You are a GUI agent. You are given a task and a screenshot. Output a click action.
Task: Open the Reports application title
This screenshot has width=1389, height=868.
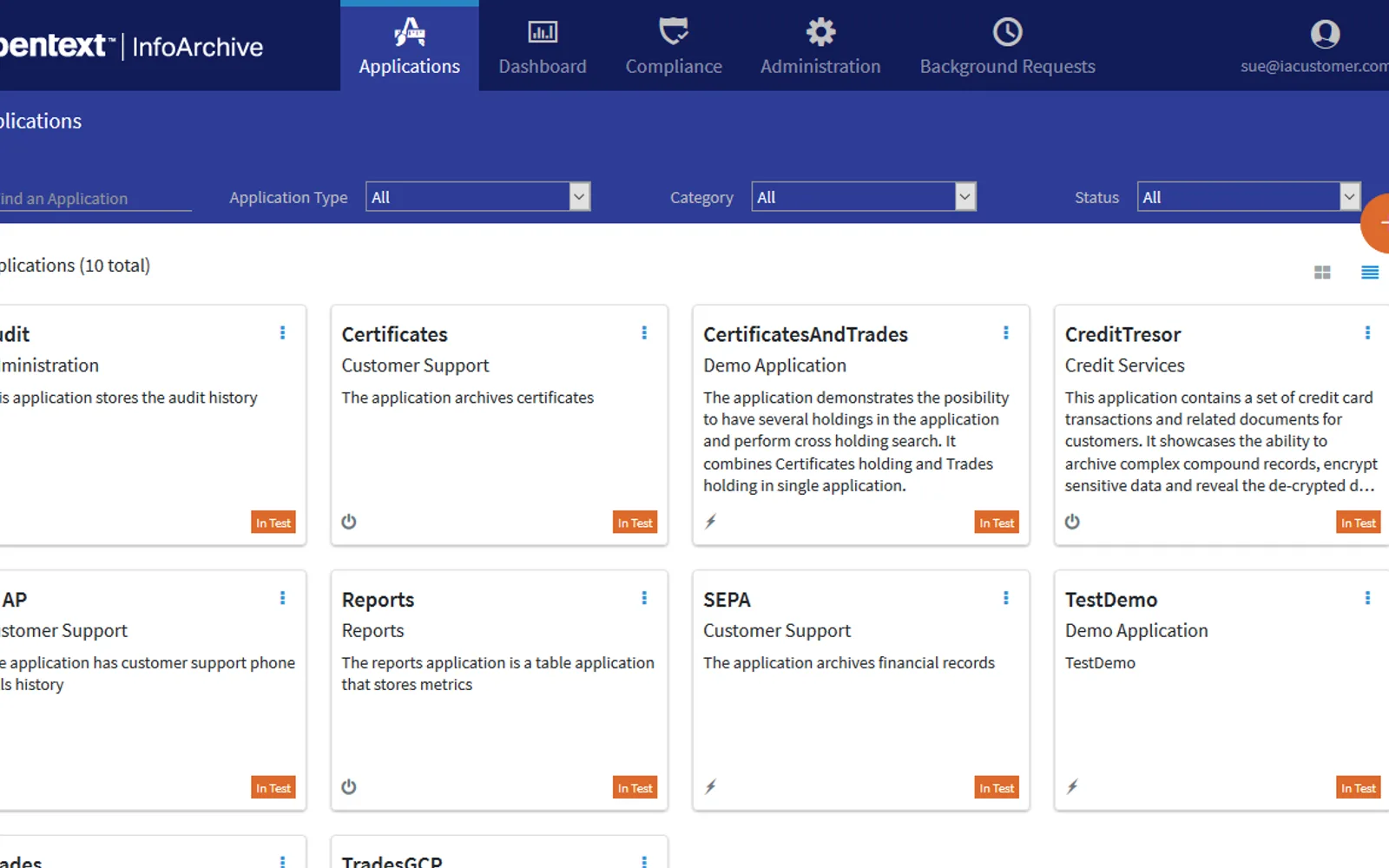378,600
